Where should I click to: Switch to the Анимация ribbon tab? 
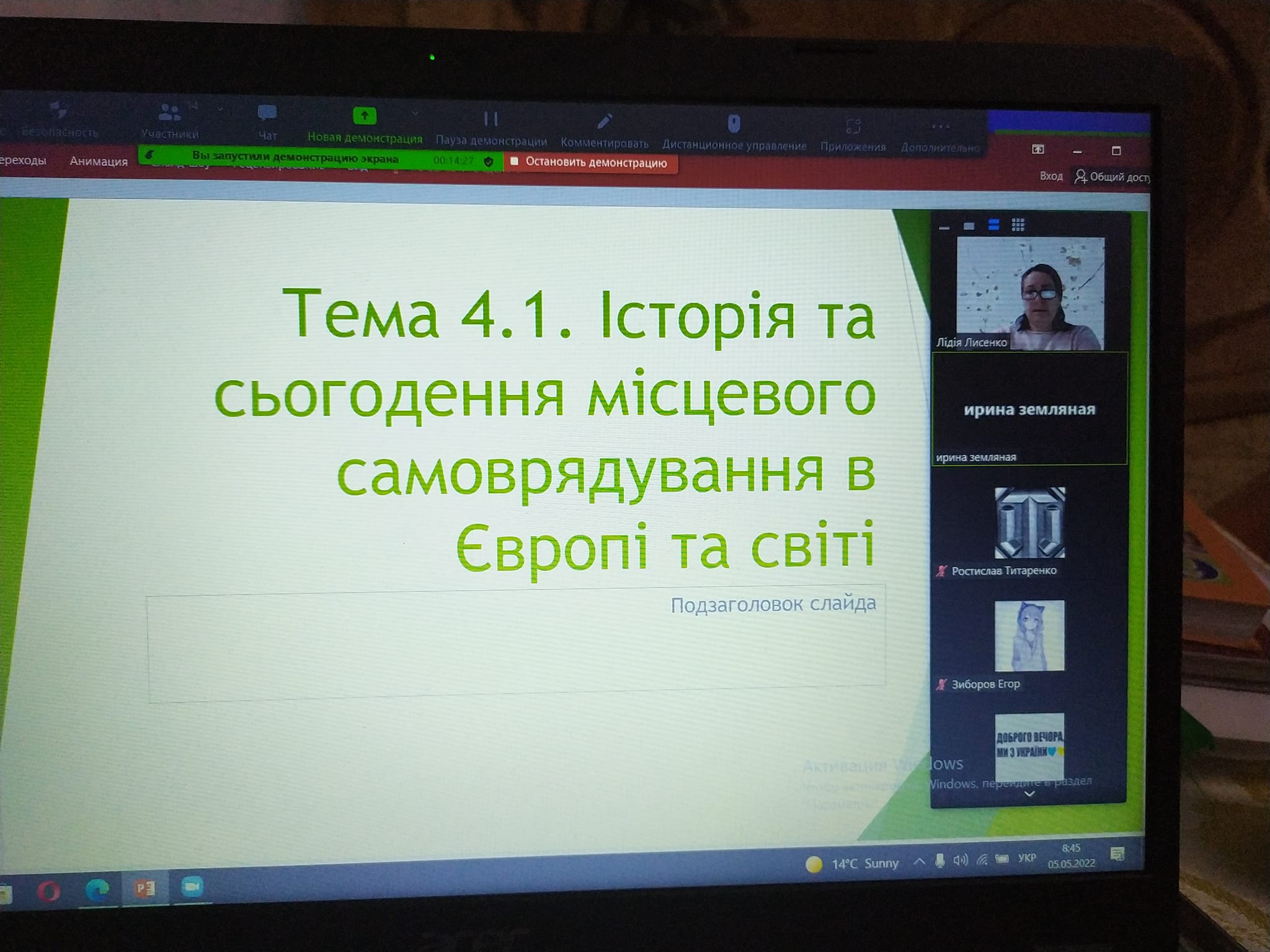click(99, 161)
